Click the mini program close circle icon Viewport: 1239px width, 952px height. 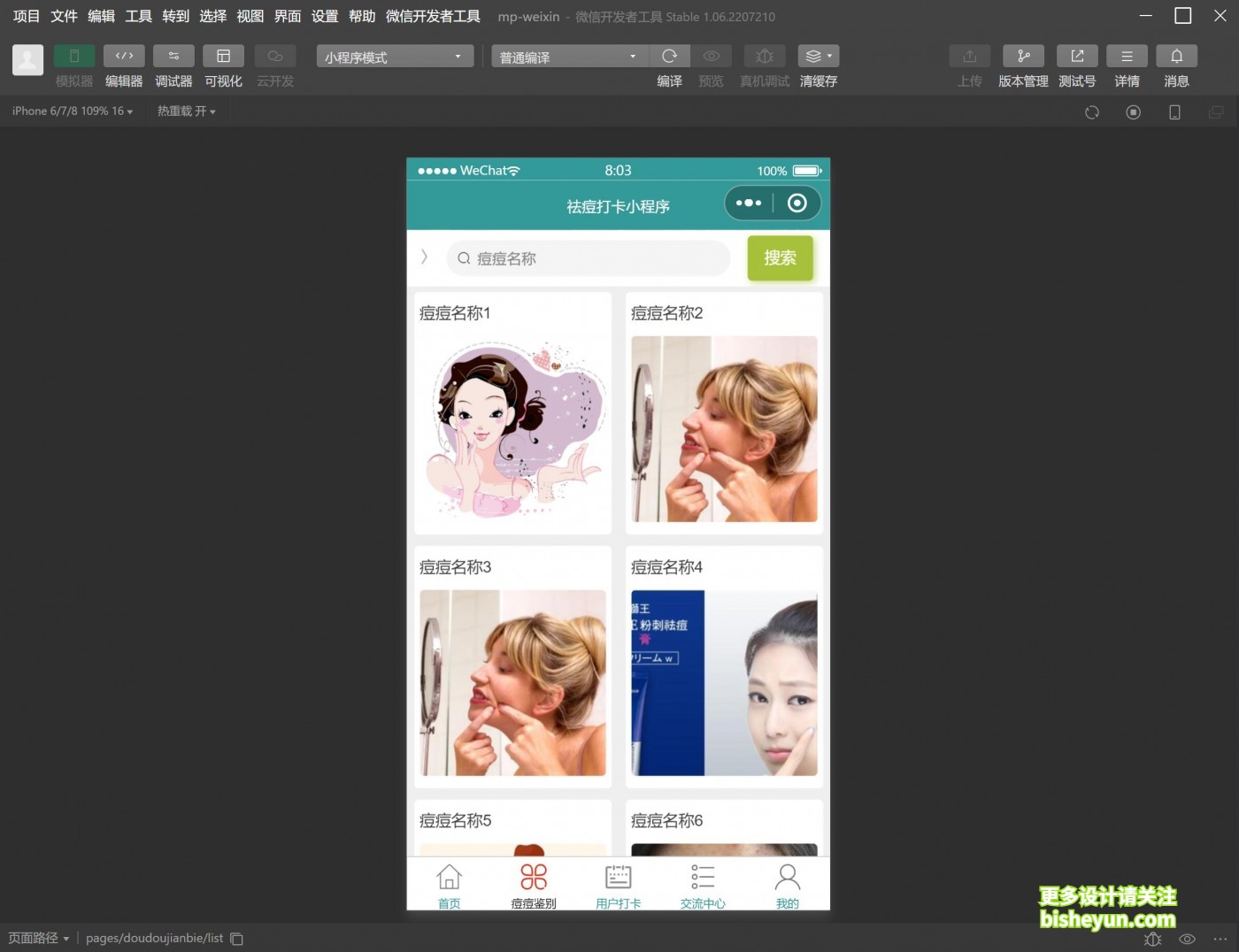tap(796, 203)
